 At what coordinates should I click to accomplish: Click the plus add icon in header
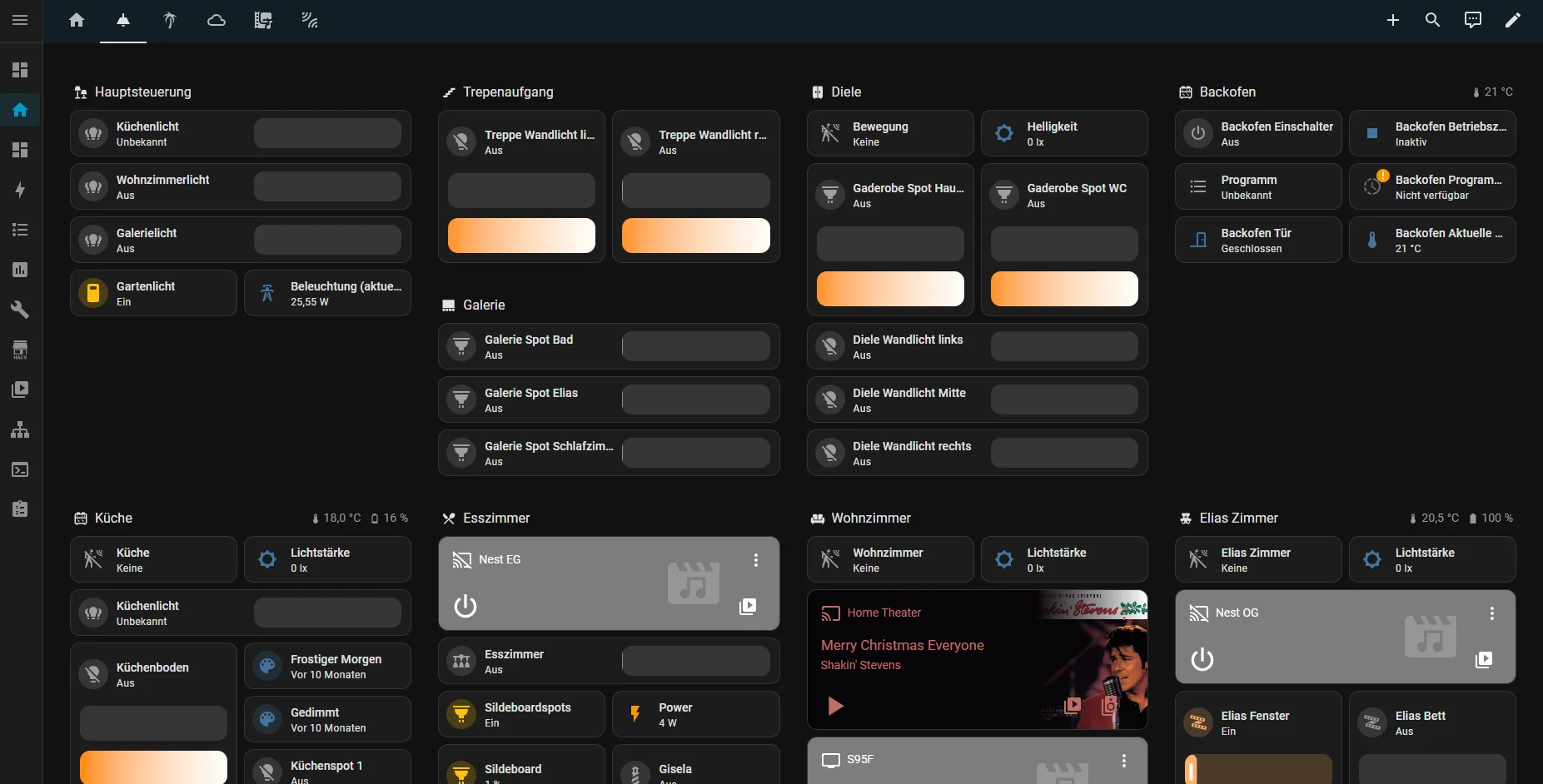point(1392,20)
